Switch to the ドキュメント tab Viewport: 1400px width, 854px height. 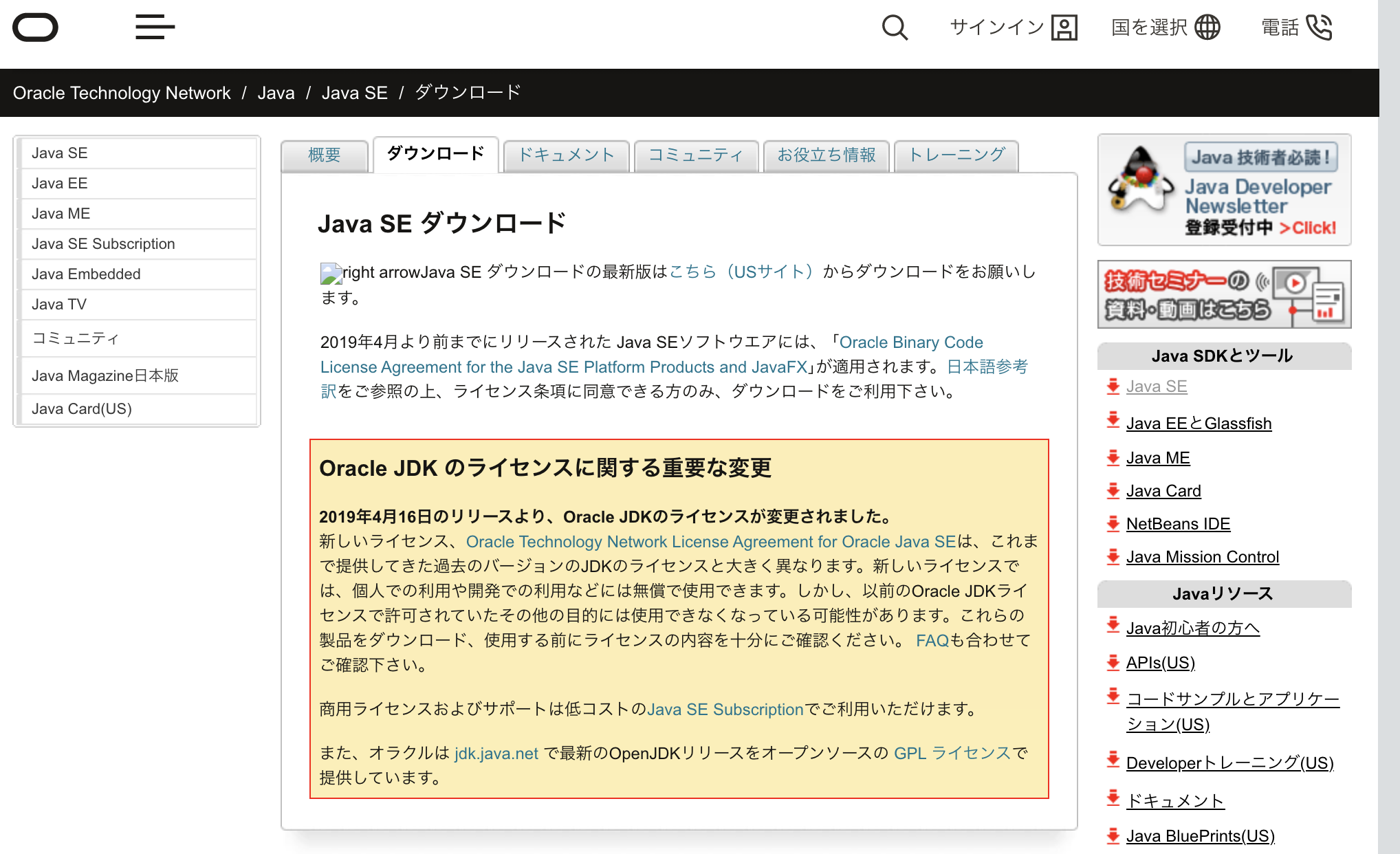(566, 155)
